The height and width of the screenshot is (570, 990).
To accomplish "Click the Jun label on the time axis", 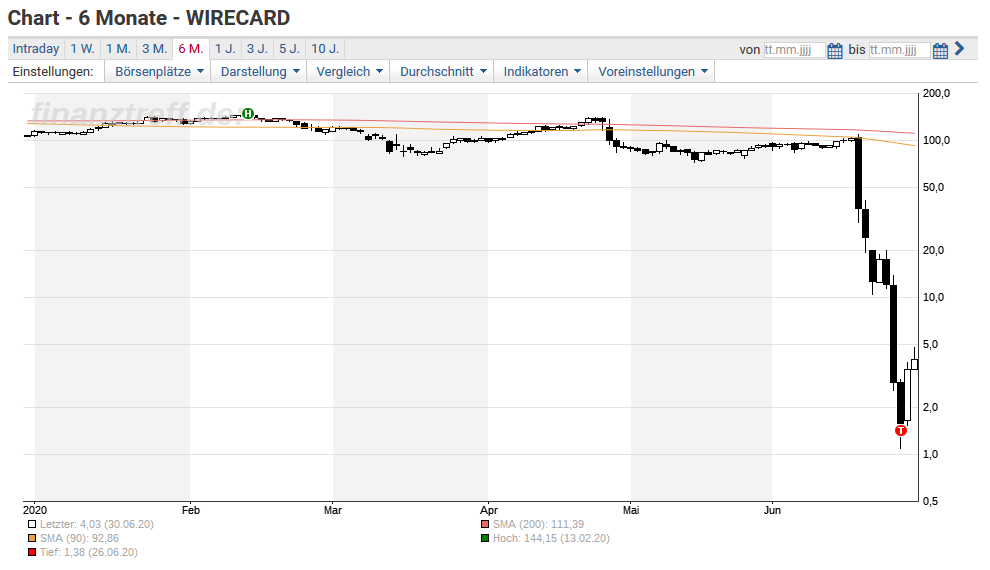I will pyautogui.click(x=772, y=510).
